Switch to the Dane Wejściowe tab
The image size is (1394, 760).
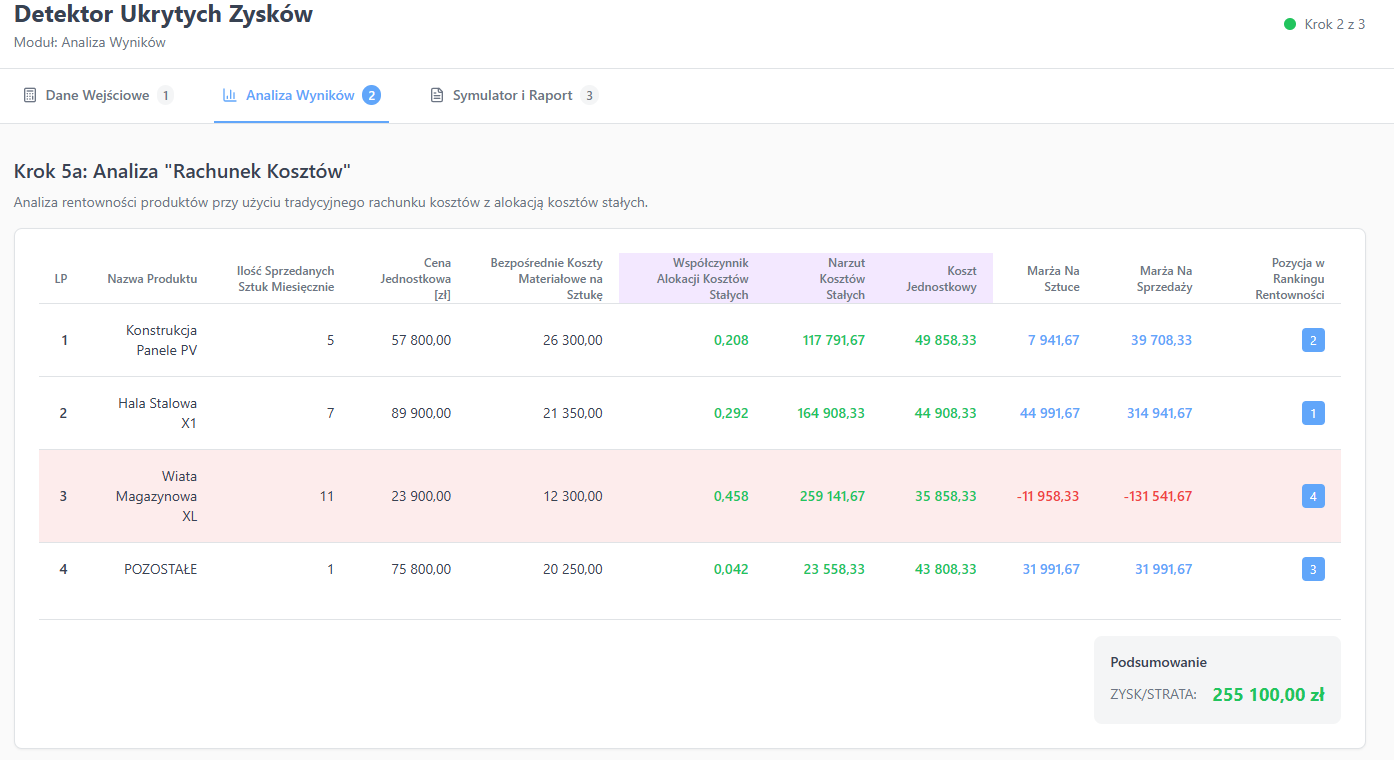97,96
